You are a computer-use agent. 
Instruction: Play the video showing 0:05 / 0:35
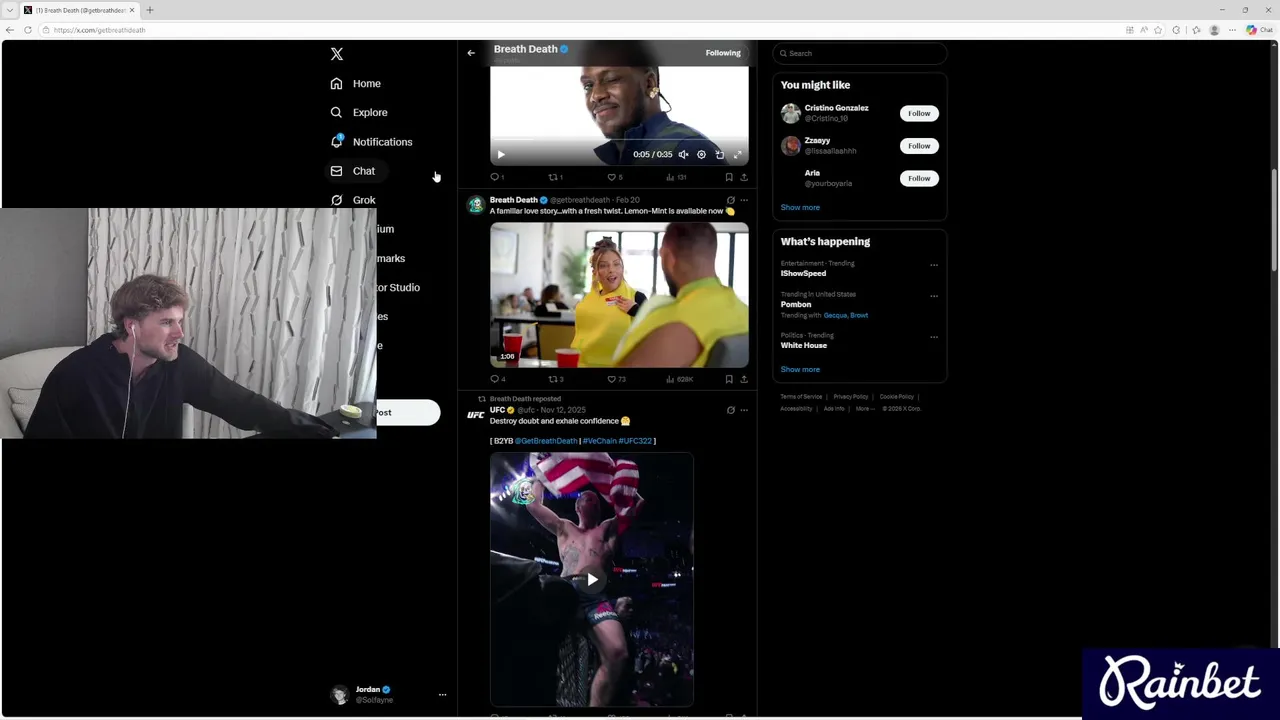(x=501, y=154)
